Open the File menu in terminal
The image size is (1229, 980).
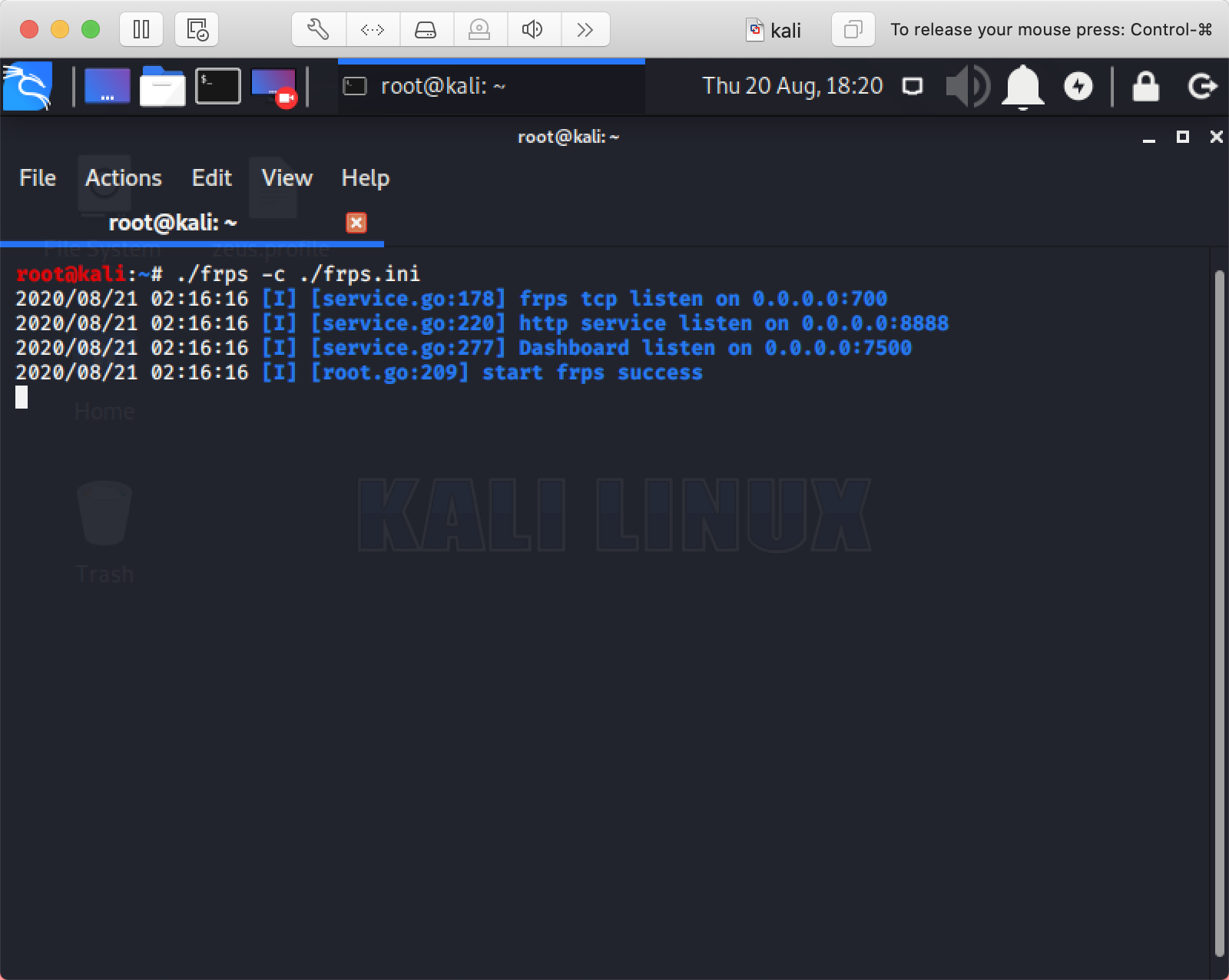[38, 178]
